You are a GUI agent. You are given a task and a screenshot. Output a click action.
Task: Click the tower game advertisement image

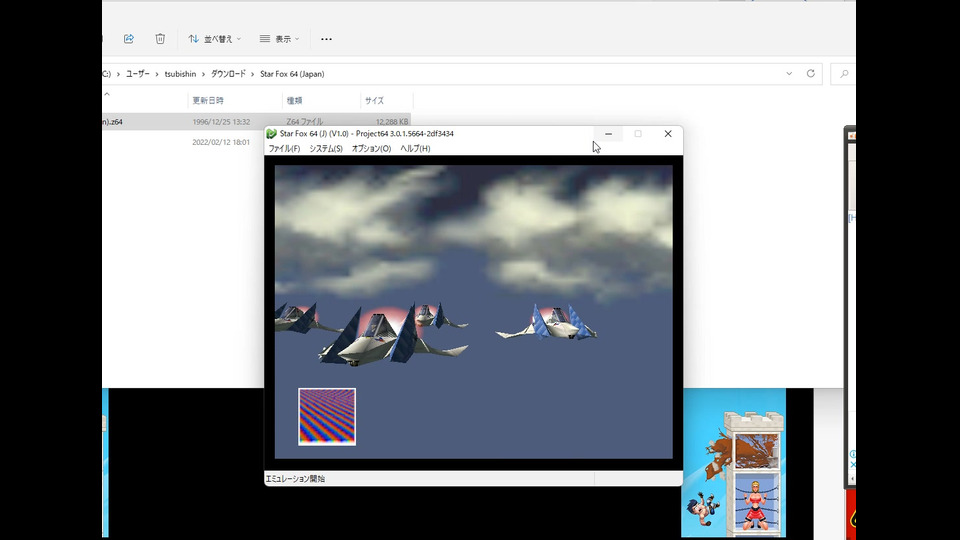click(x=733, y=463)
